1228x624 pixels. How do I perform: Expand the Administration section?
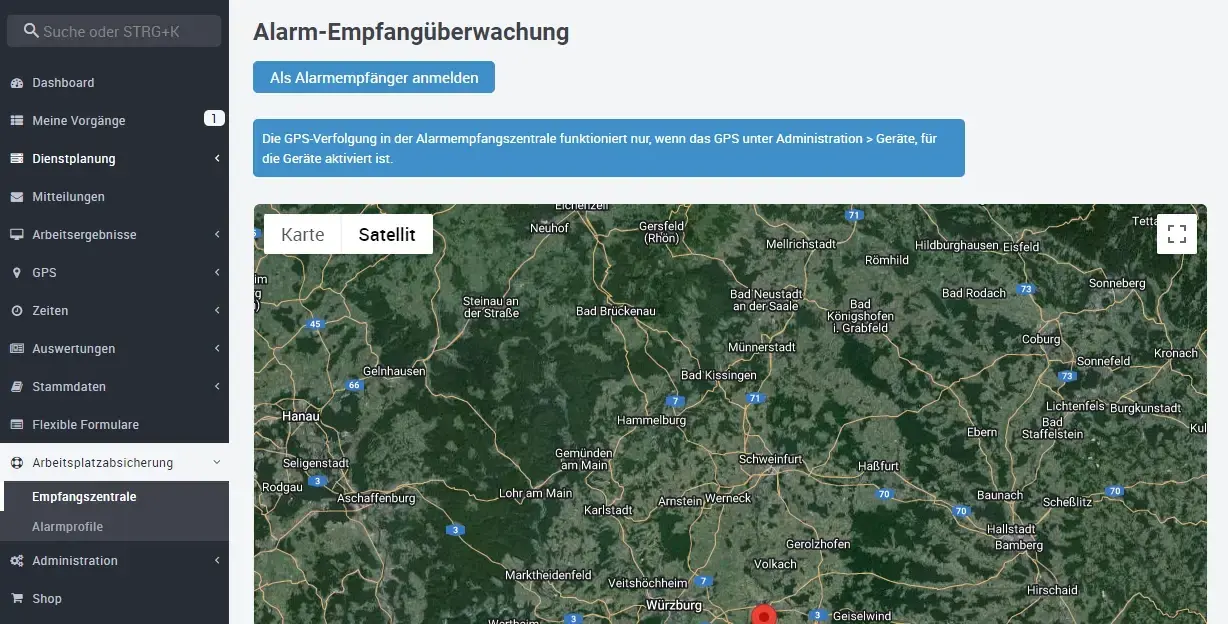click(x=217, y=560)
